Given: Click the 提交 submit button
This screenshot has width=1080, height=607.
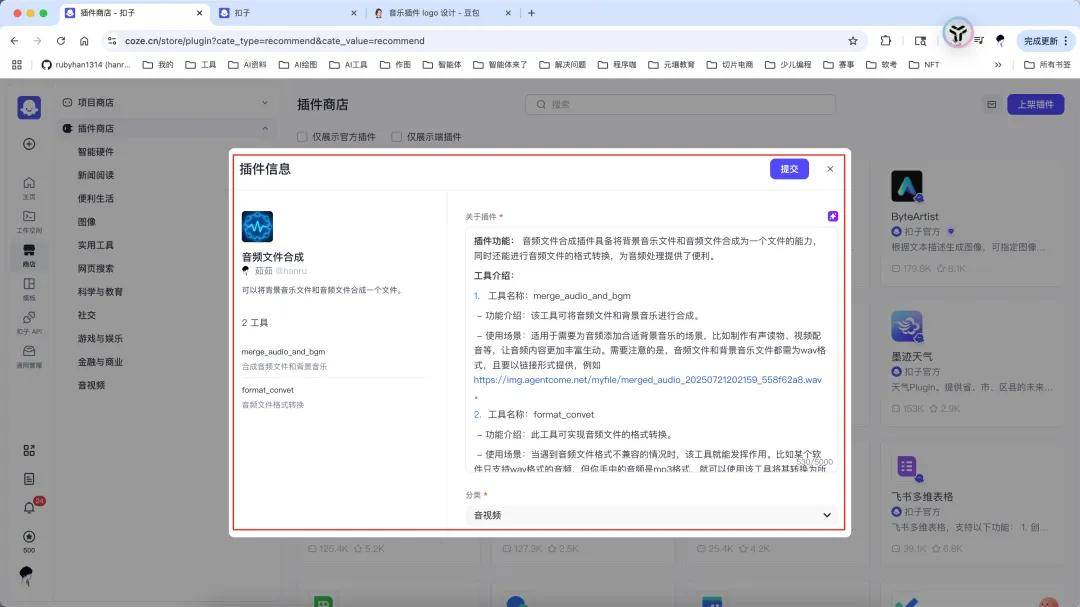Looking at the screenshot, I should [x=789, y=169].
